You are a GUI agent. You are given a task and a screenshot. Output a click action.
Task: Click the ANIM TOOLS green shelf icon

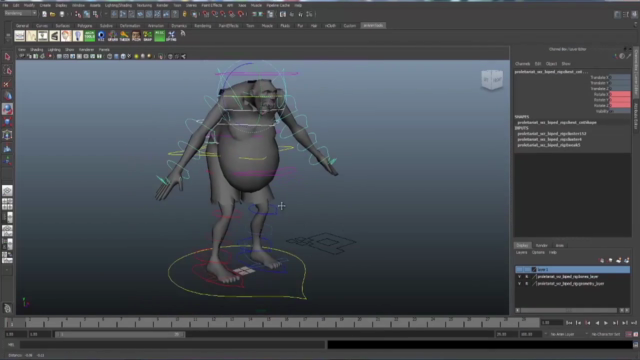[x=89, y=36]
